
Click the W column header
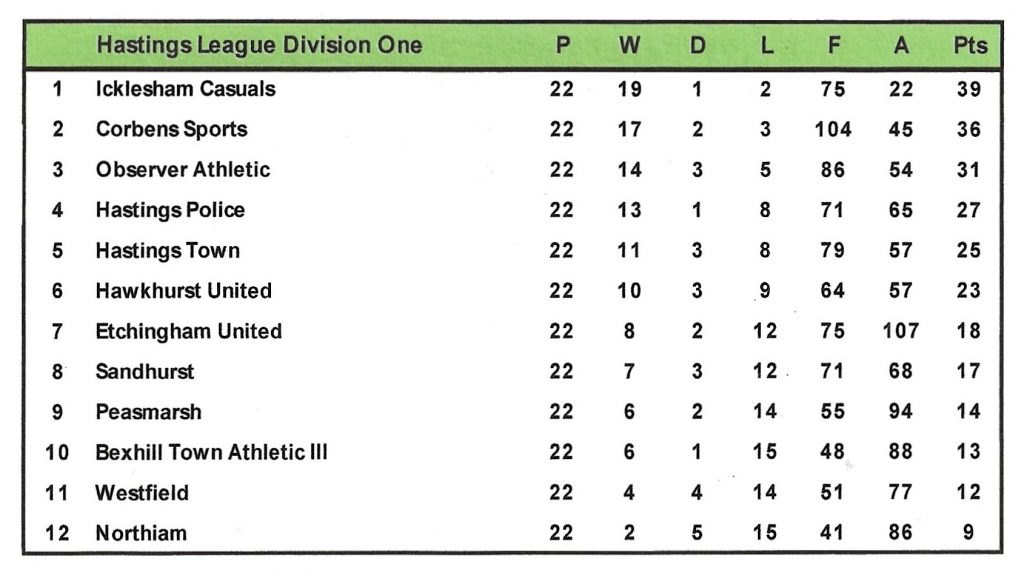pyautogui.click(x=629, y=45)
